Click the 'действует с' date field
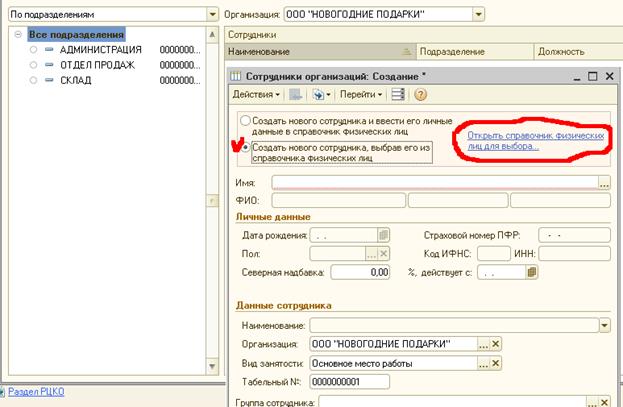The height and width of the screenshot is (407, 623). click(501, 272)
